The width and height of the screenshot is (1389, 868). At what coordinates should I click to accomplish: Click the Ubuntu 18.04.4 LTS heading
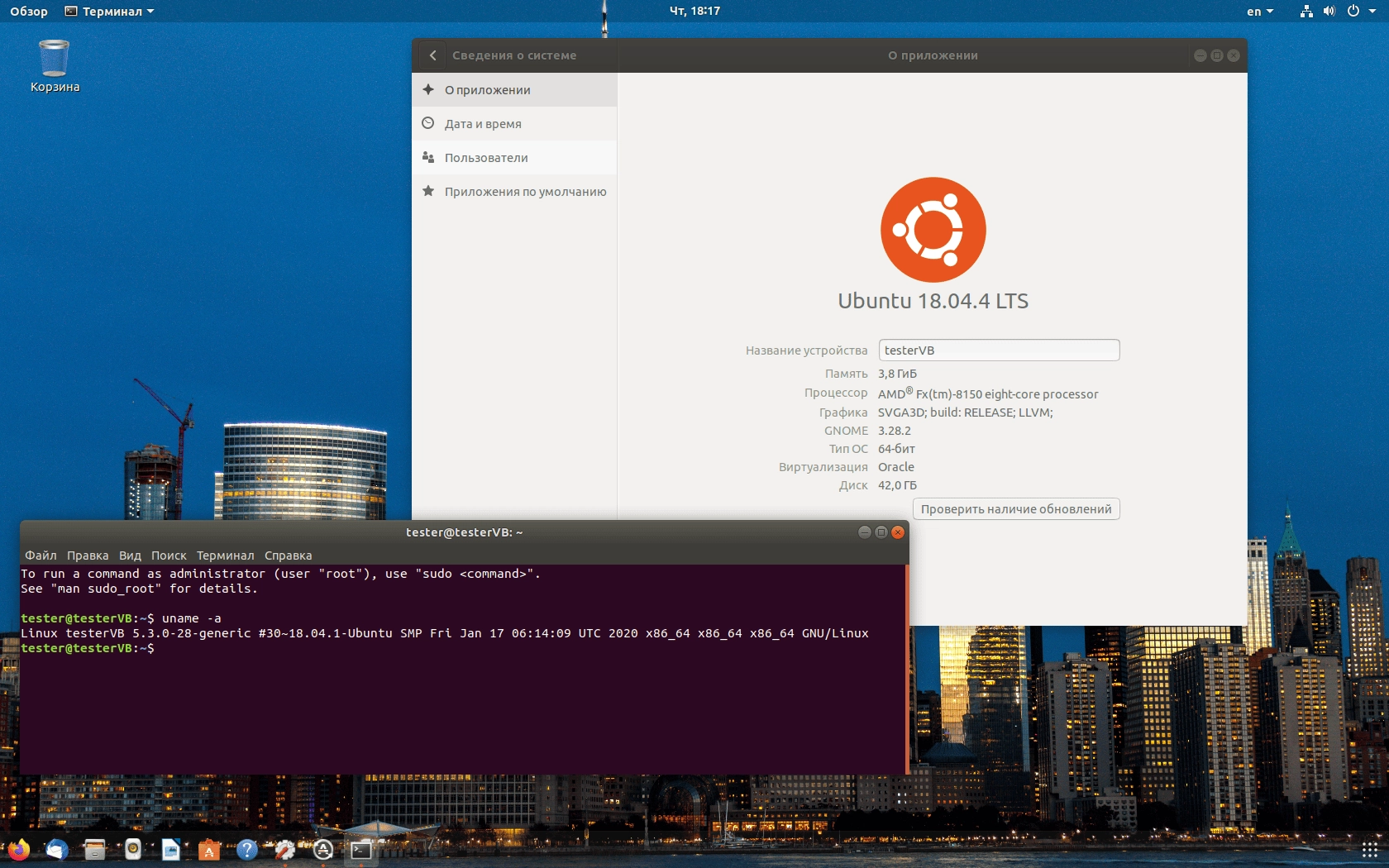tap(933, 301)
